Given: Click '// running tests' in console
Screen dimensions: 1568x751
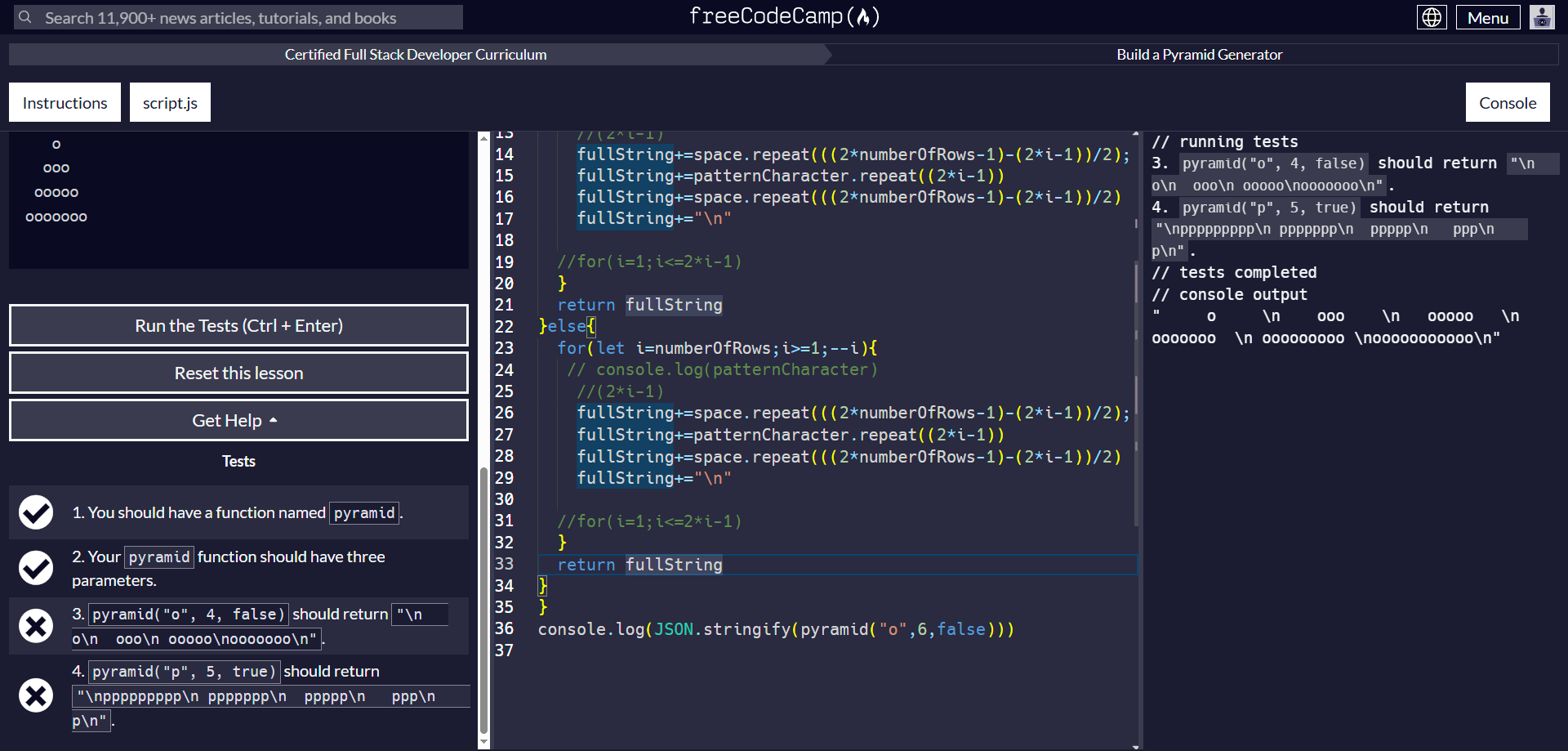Looking at the screenshot, I should point(1224,142).
